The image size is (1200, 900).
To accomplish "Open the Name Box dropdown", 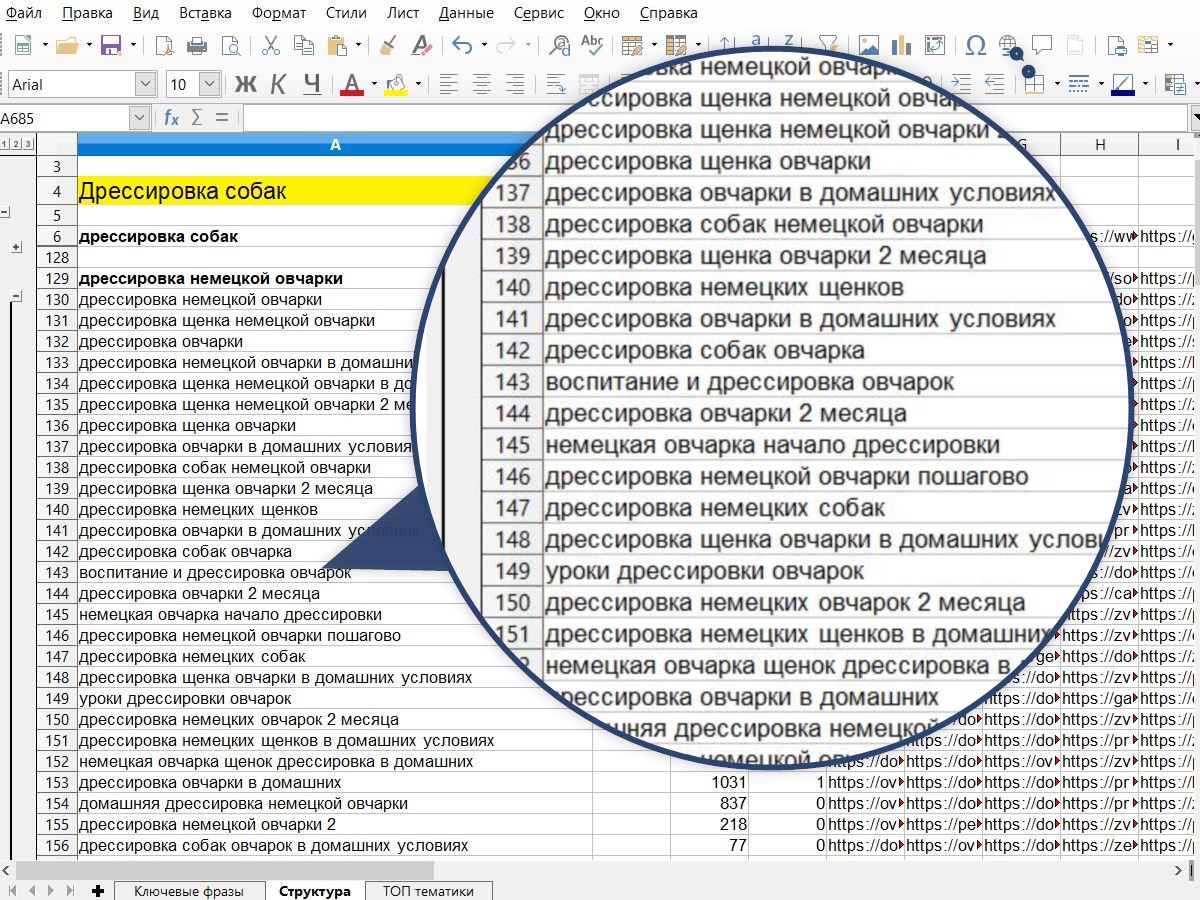I will click(139, 118).
